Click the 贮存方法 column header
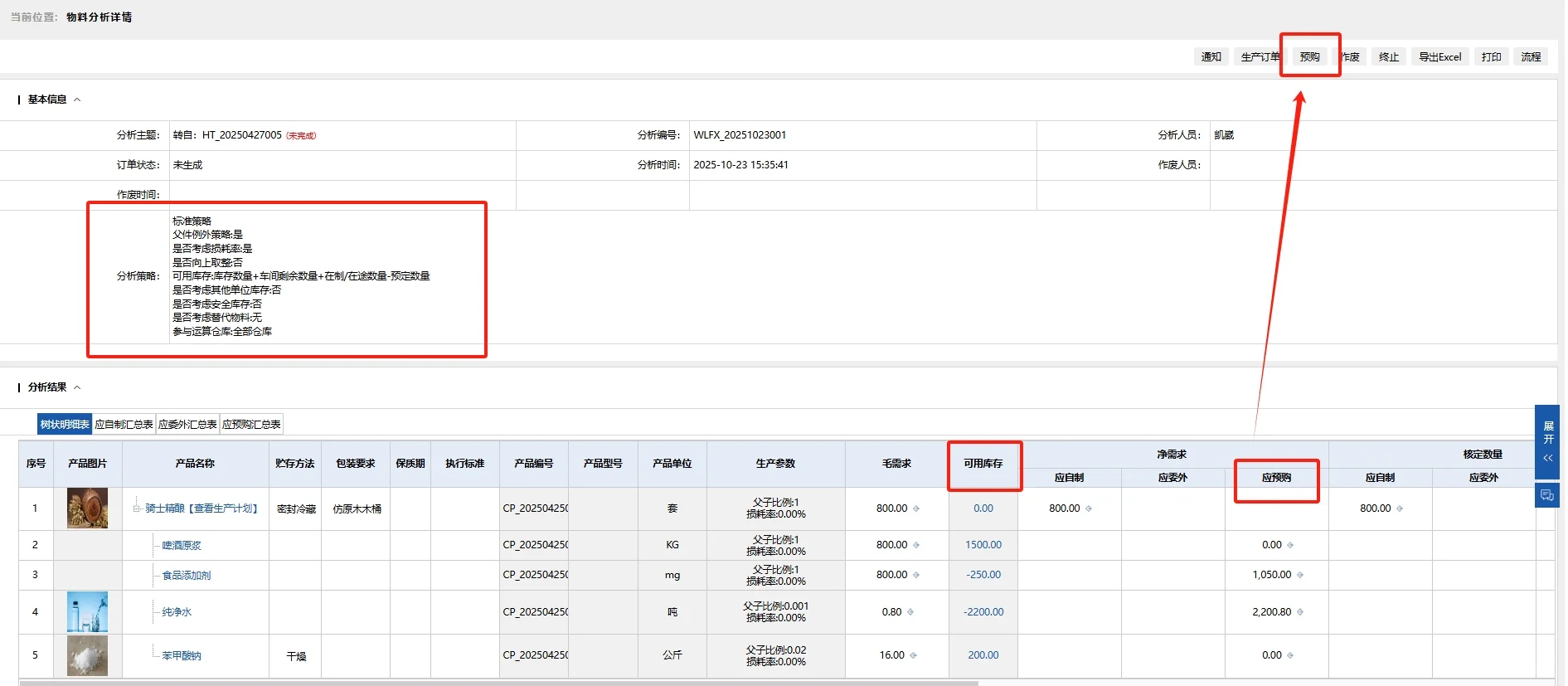1568x686 pixels. 295,464
